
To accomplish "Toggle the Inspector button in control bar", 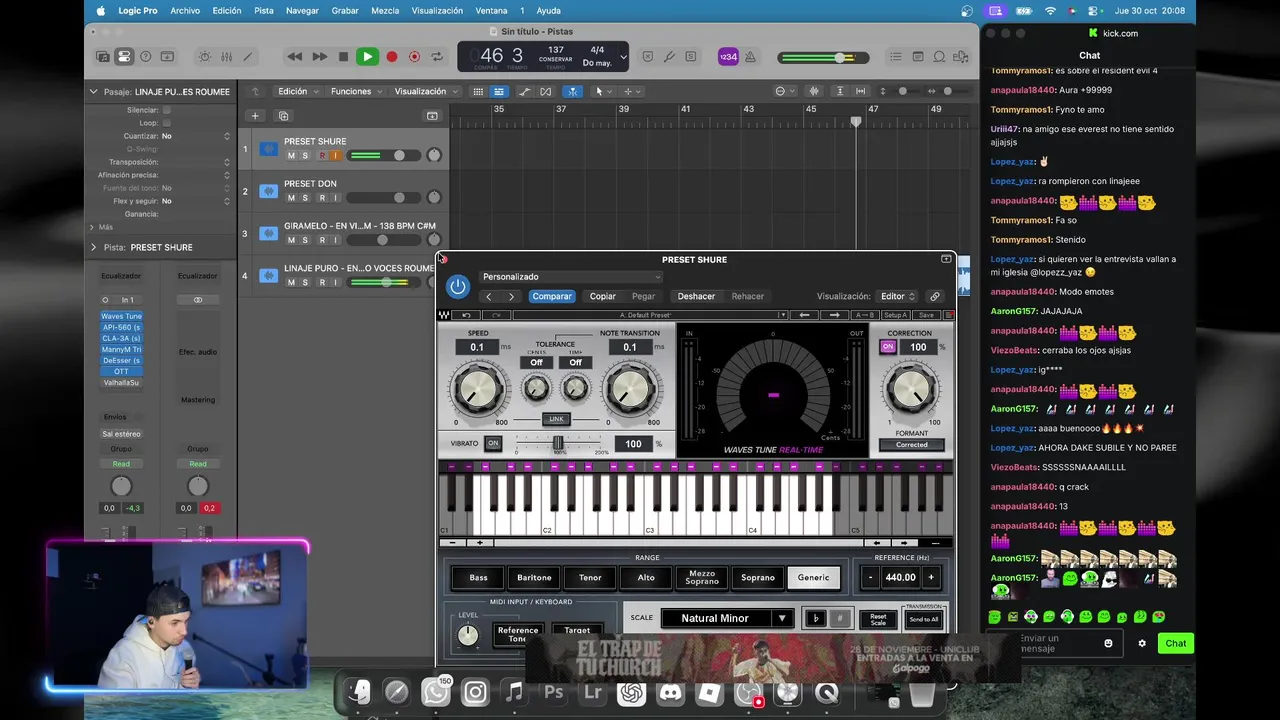I will 124,57.
